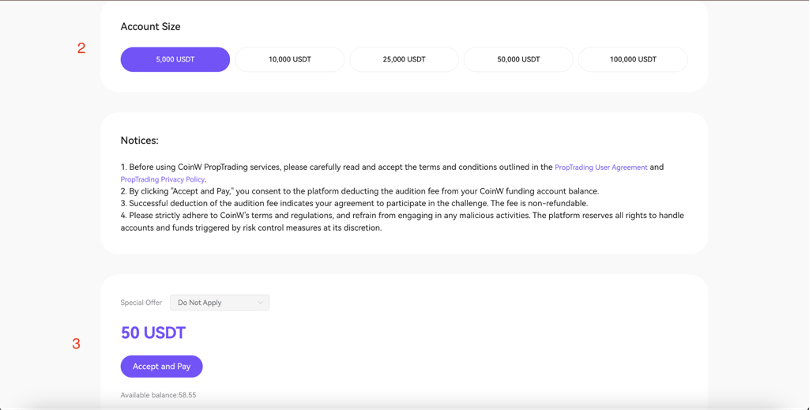This screenshot has width=810, height=410.
Task: Pick the 25,000 USDT account option
Action: 404,59
